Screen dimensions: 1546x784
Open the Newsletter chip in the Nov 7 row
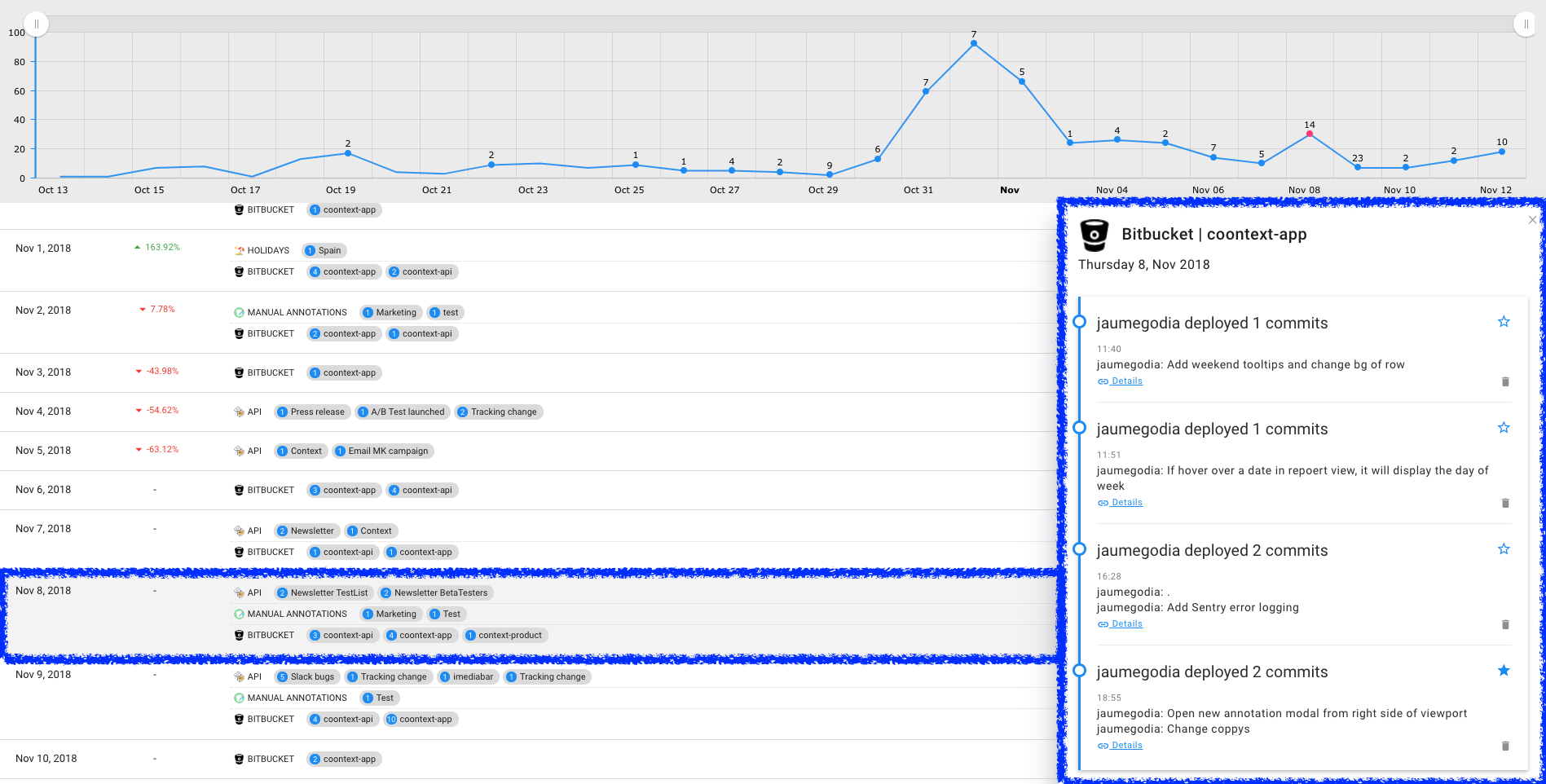point(307,531)
